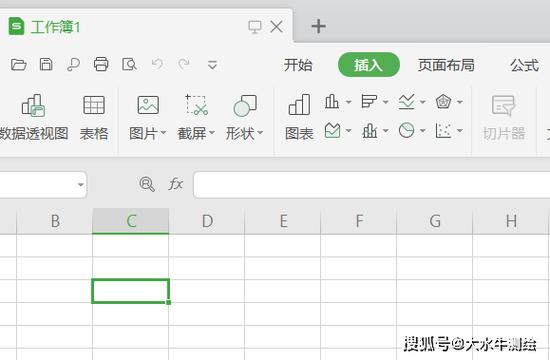Redo the last action
Screen dimensions: 550x360
click(x=184, y=64)
